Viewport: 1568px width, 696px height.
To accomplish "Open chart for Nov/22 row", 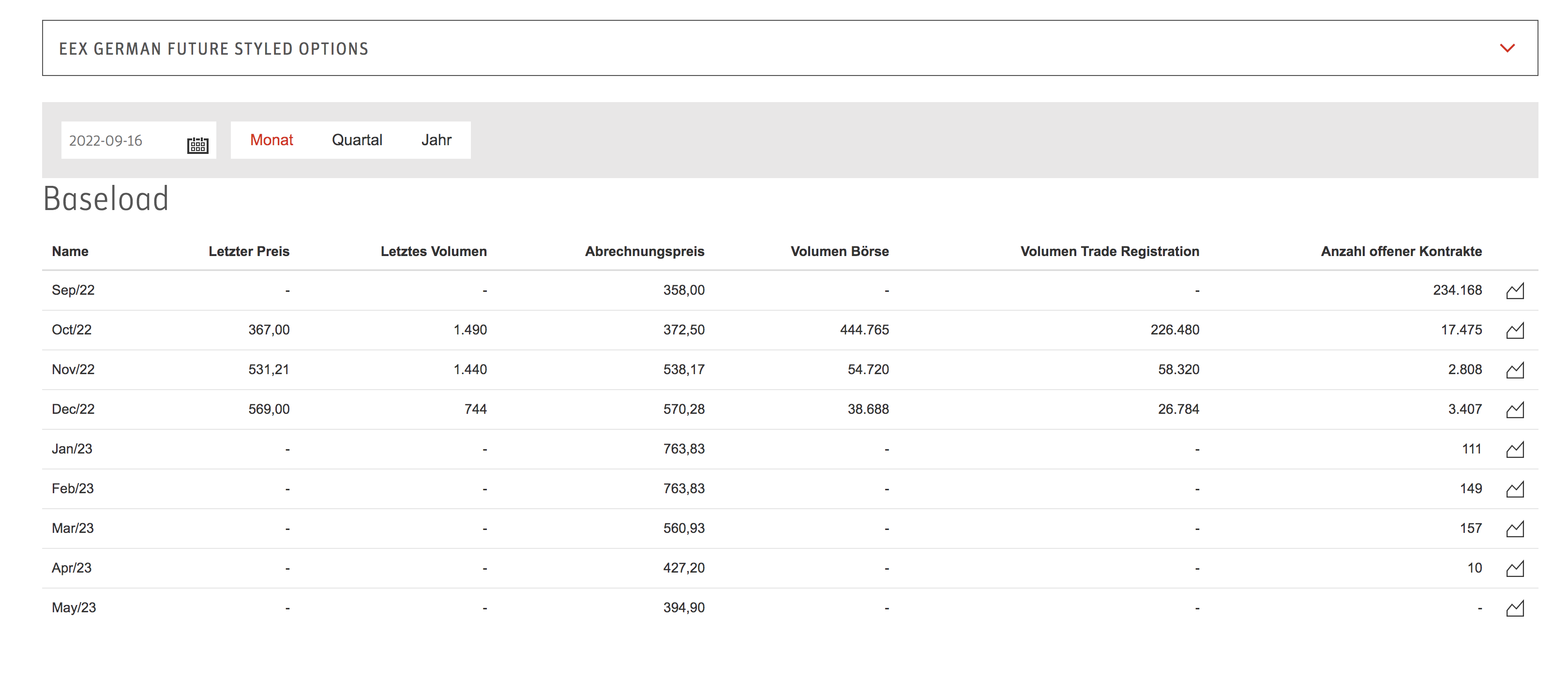I will 1514,370.
